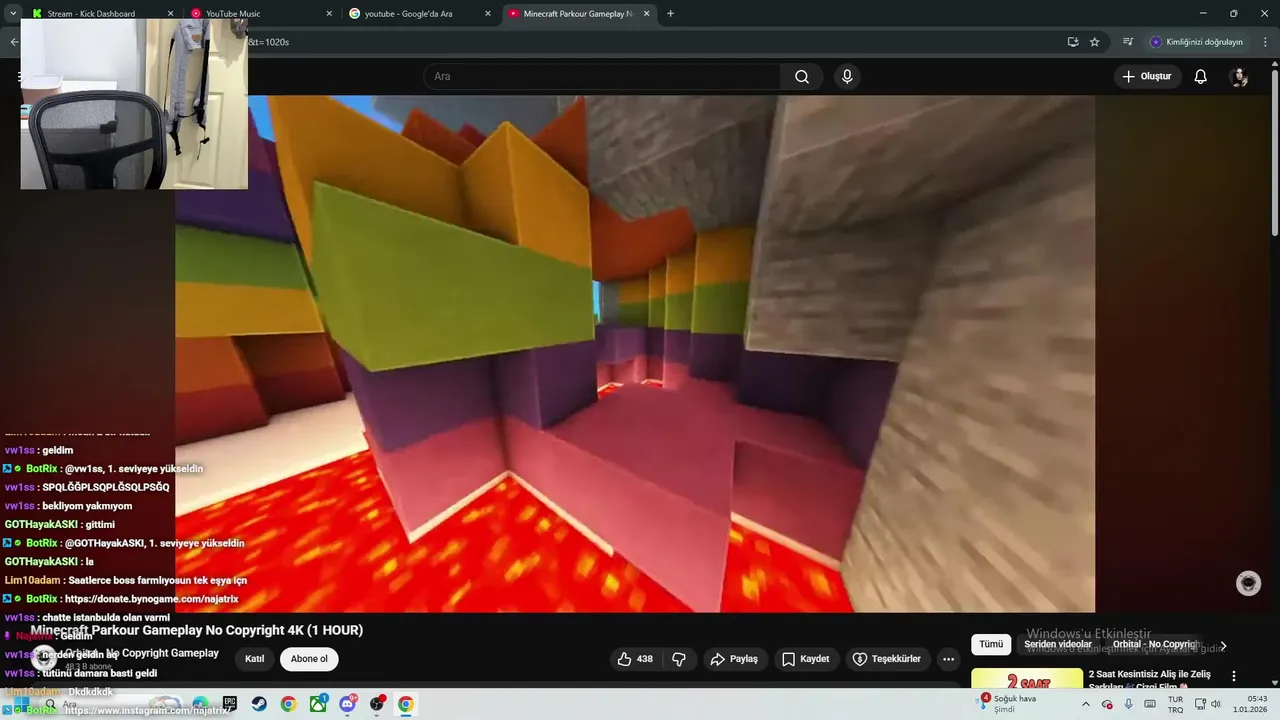The height and width of the screenshot is (720, 1280).
Task: Click the Katıl join button
Action: (x=255, y=659)
